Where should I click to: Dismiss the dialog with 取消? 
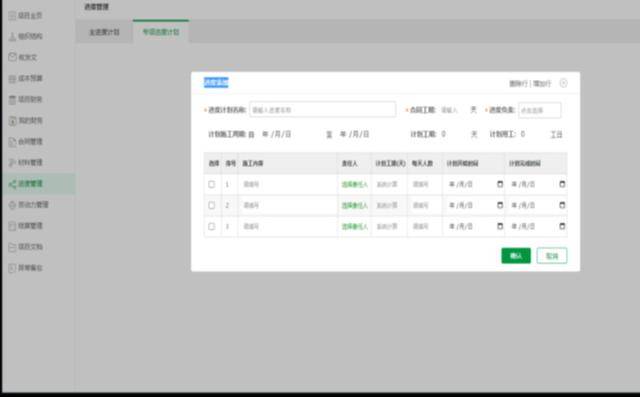tap(552, 256)
